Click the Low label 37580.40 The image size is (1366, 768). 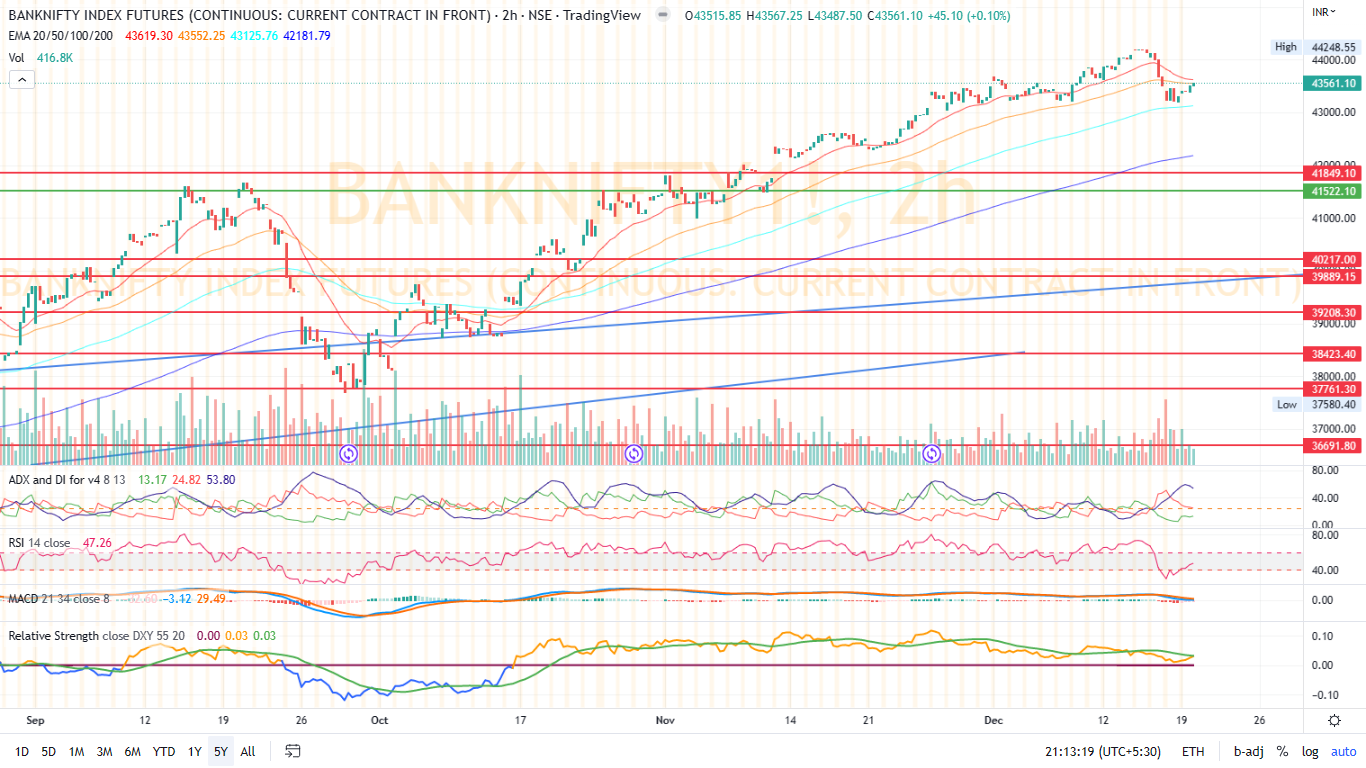coord(1334,405)
